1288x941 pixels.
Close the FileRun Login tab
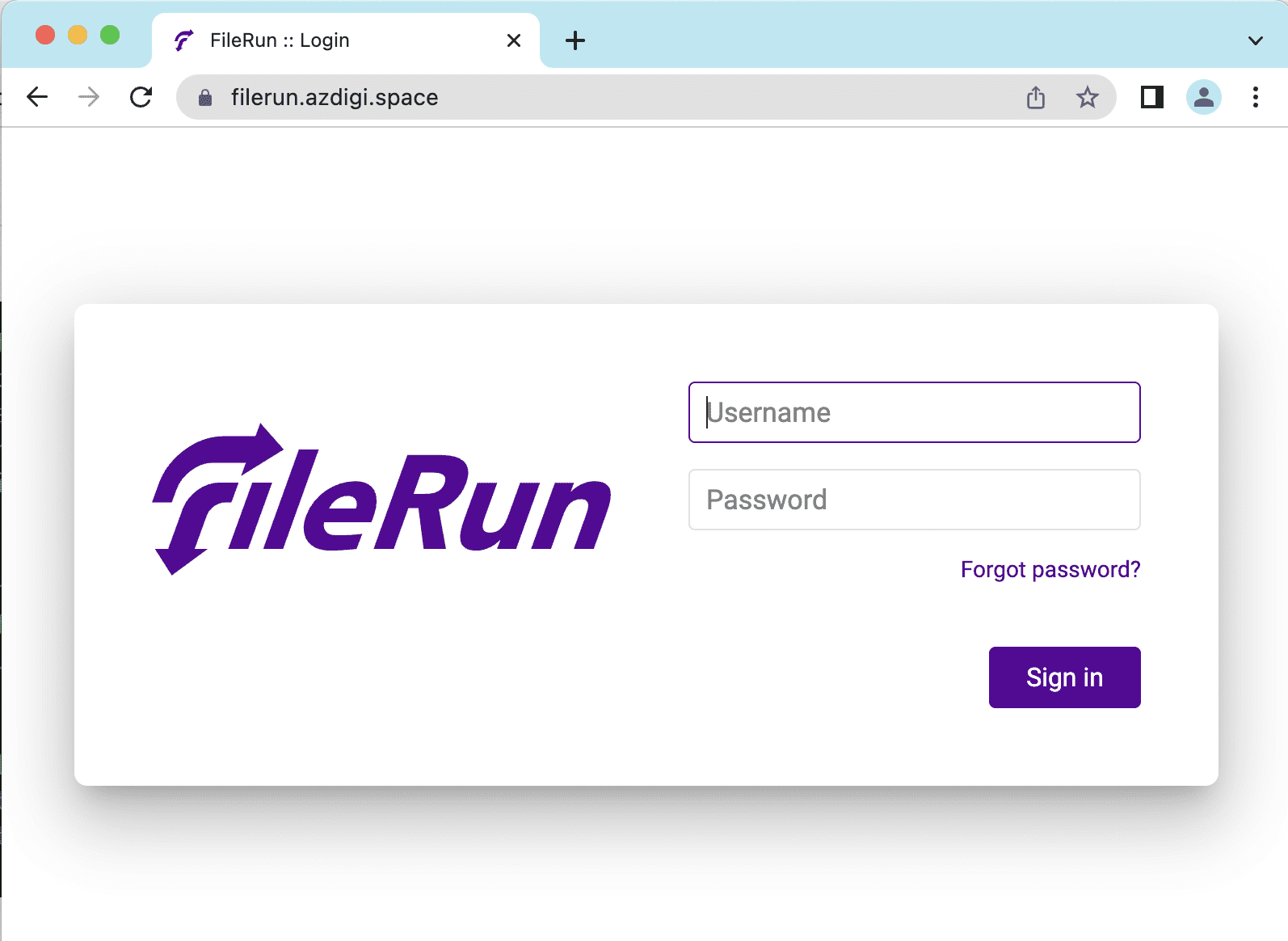(514, 40)
